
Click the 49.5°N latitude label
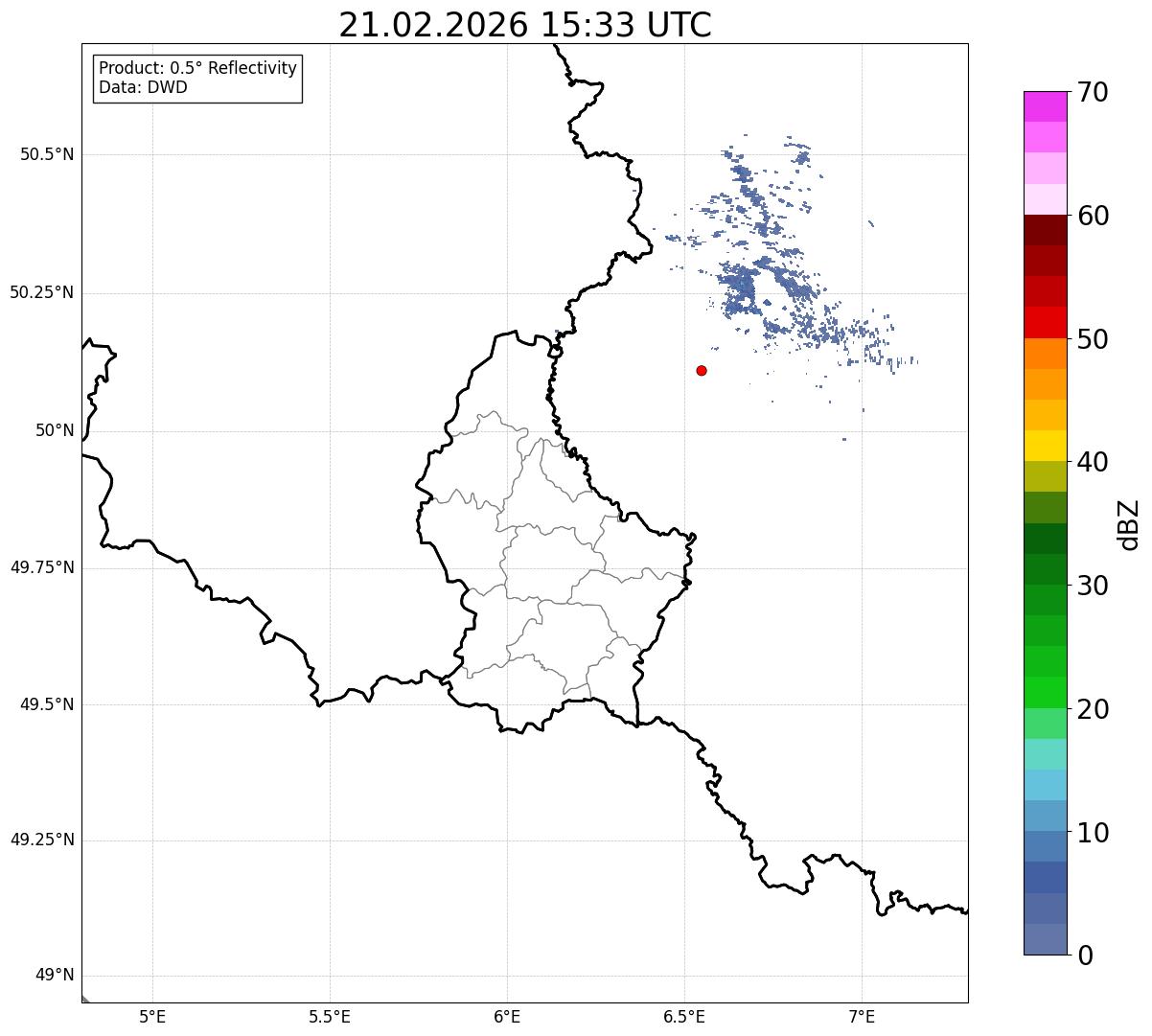(x=47, y=704)
